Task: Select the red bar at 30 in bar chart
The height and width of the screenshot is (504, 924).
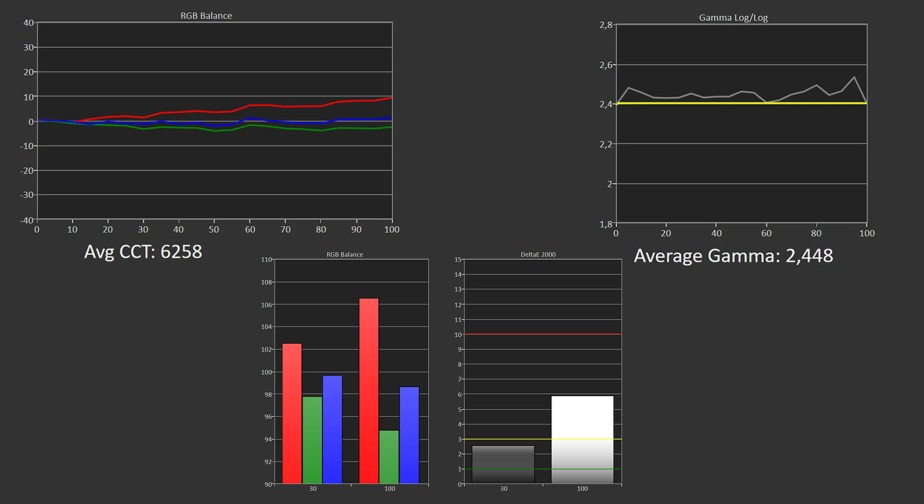Action: 292,414
